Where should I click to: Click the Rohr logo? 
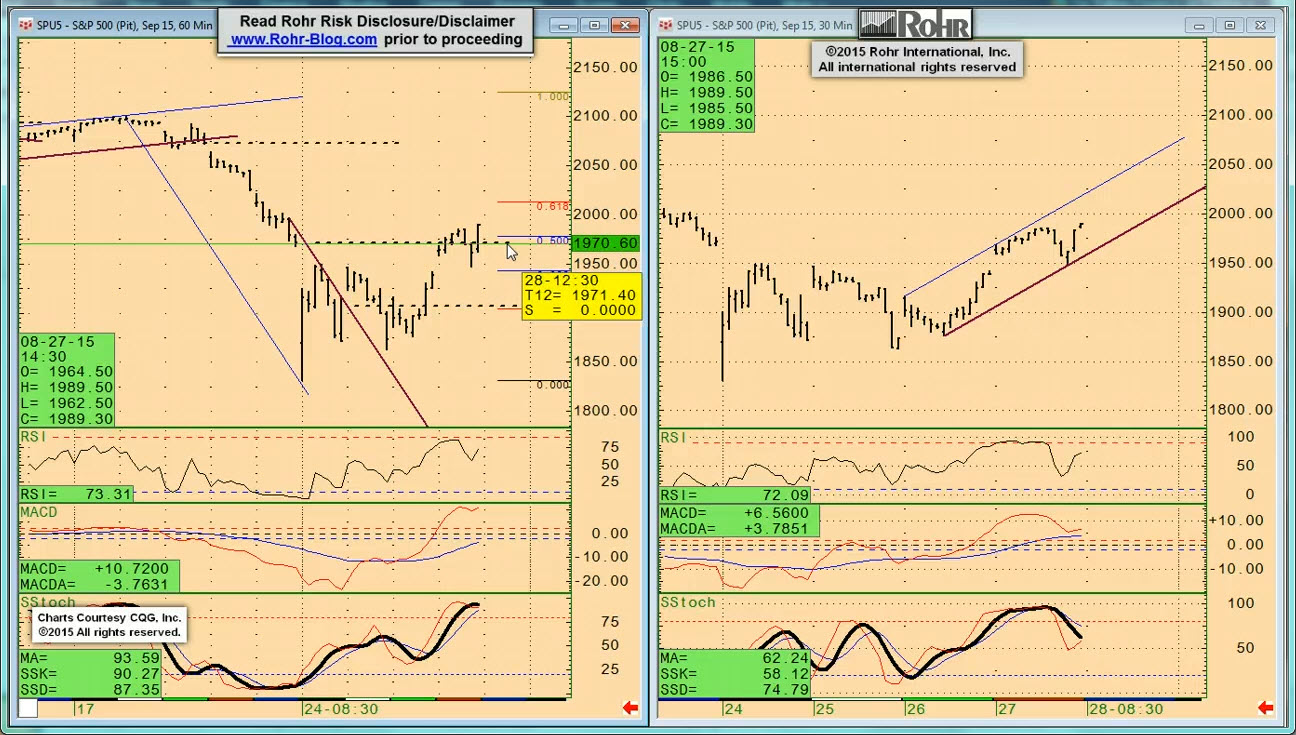click(914, 24)
